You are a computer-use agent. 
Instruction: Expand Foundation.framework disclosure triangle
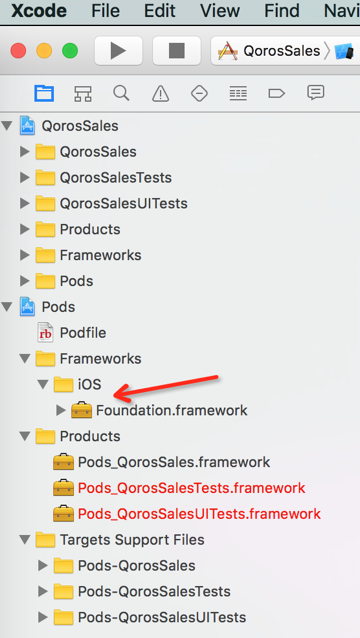(61, 410)
